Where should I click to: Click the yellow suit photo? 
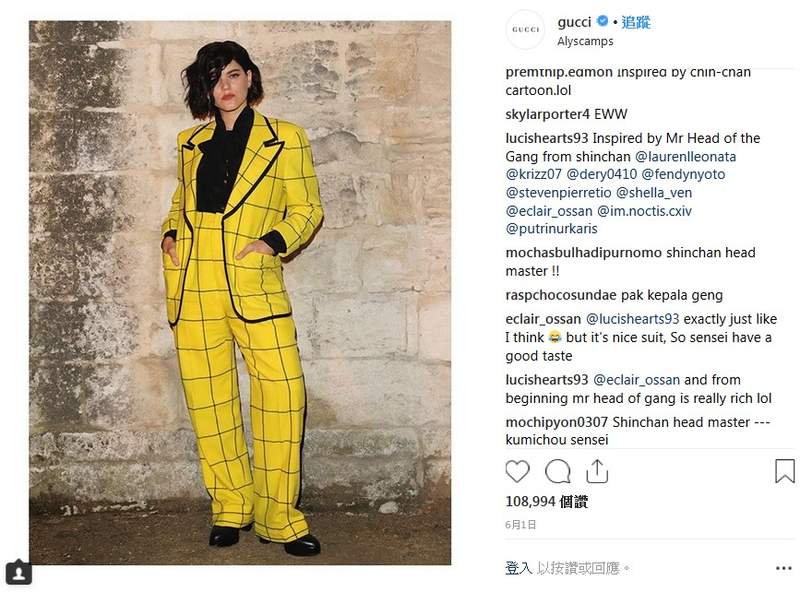[x=240, y=292]
